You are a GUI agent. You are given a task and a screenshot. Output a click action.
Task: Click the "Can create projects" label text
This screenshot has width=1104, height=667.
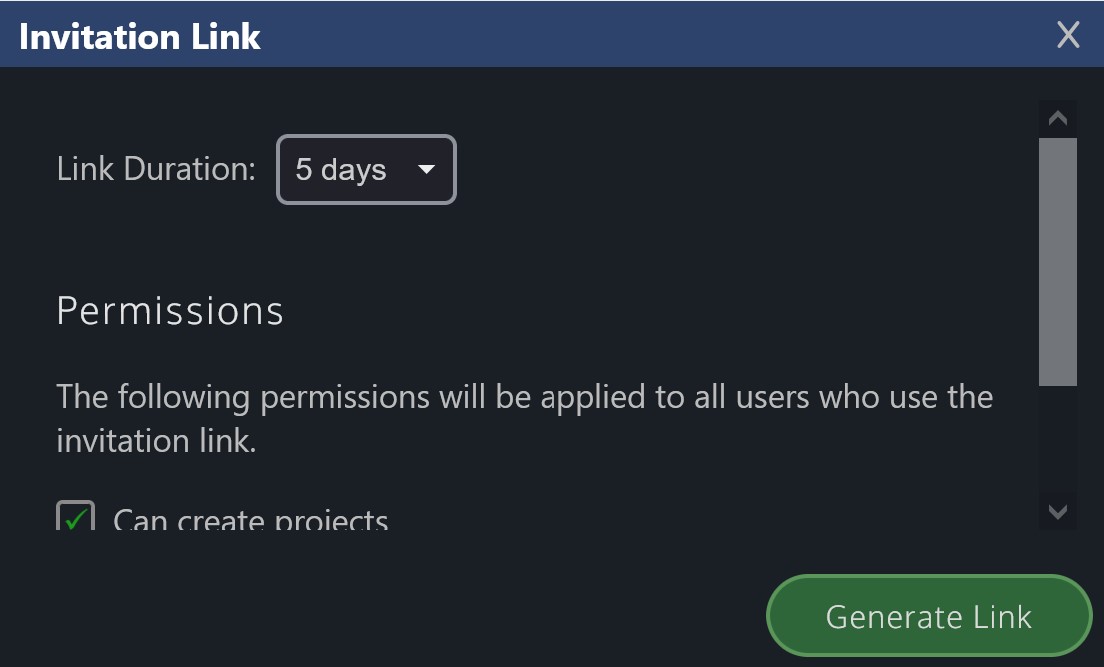pos(250,520)
